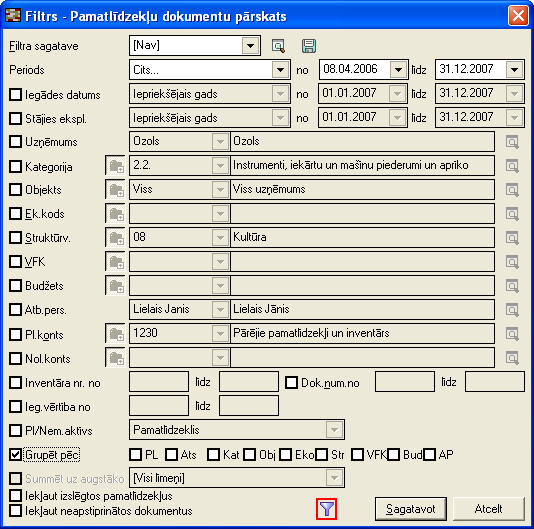Click the save filter floppy disk icon

pyautogui.click(x=309, y=46)
